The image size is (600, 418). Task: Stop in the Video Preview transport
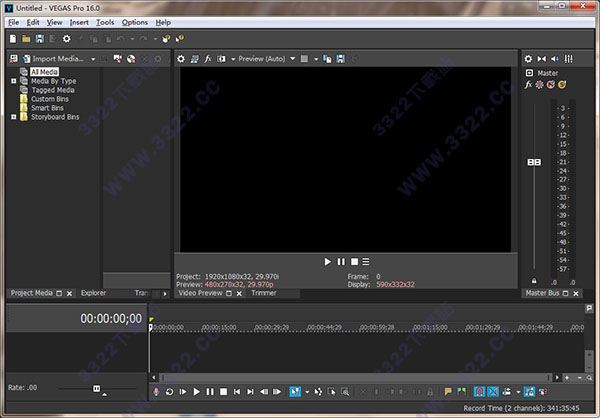(x=354, y=262)
